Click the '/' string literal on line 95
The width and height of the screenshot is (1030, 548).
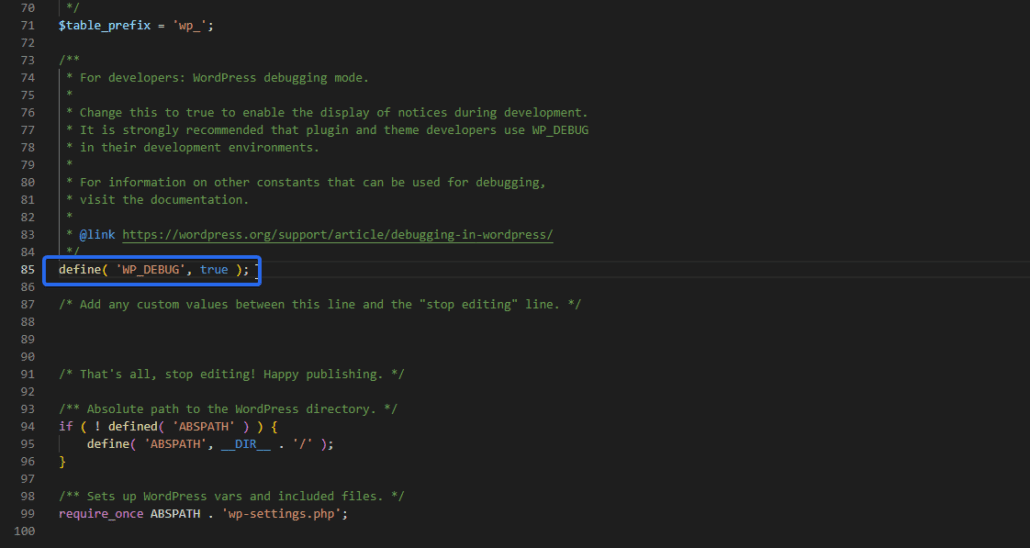coord(303,444)
